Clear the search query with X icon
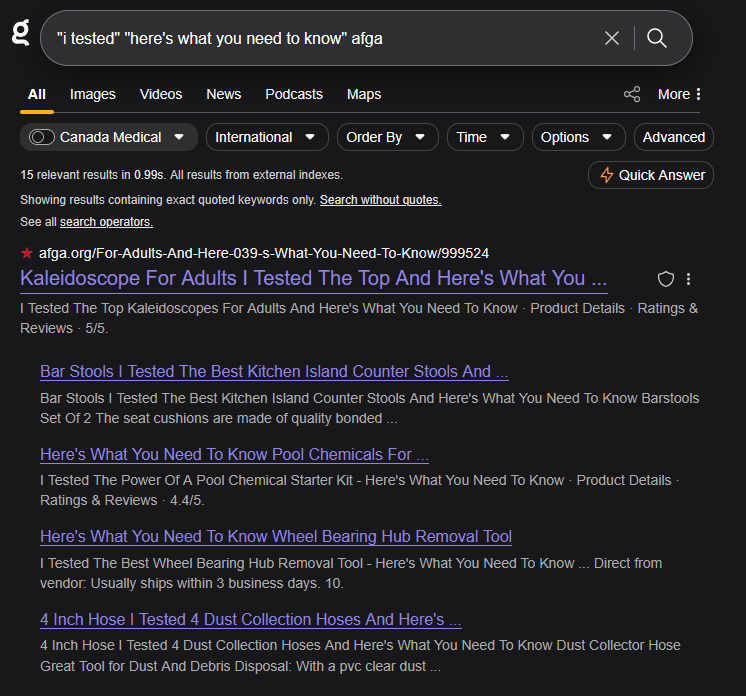 (x=612, y=38)
